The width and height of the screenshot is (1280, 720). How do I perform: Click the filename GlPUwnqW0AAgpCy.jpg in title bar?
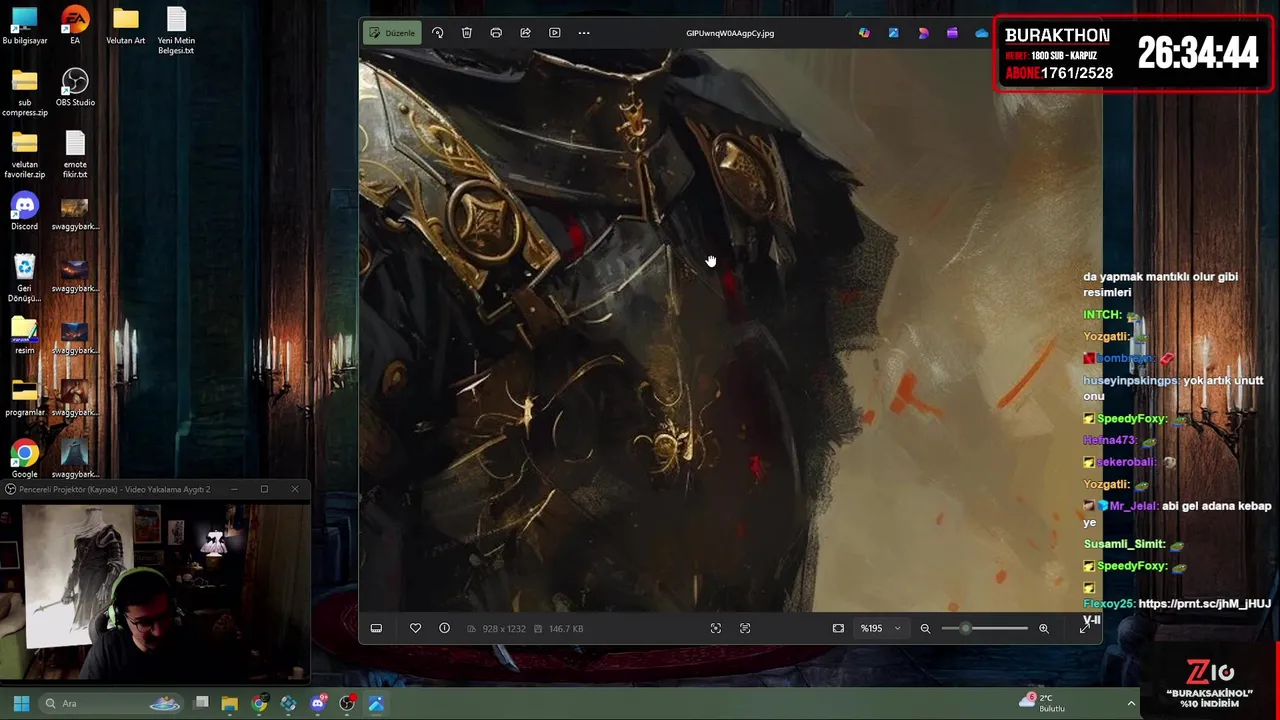(730, 33)
